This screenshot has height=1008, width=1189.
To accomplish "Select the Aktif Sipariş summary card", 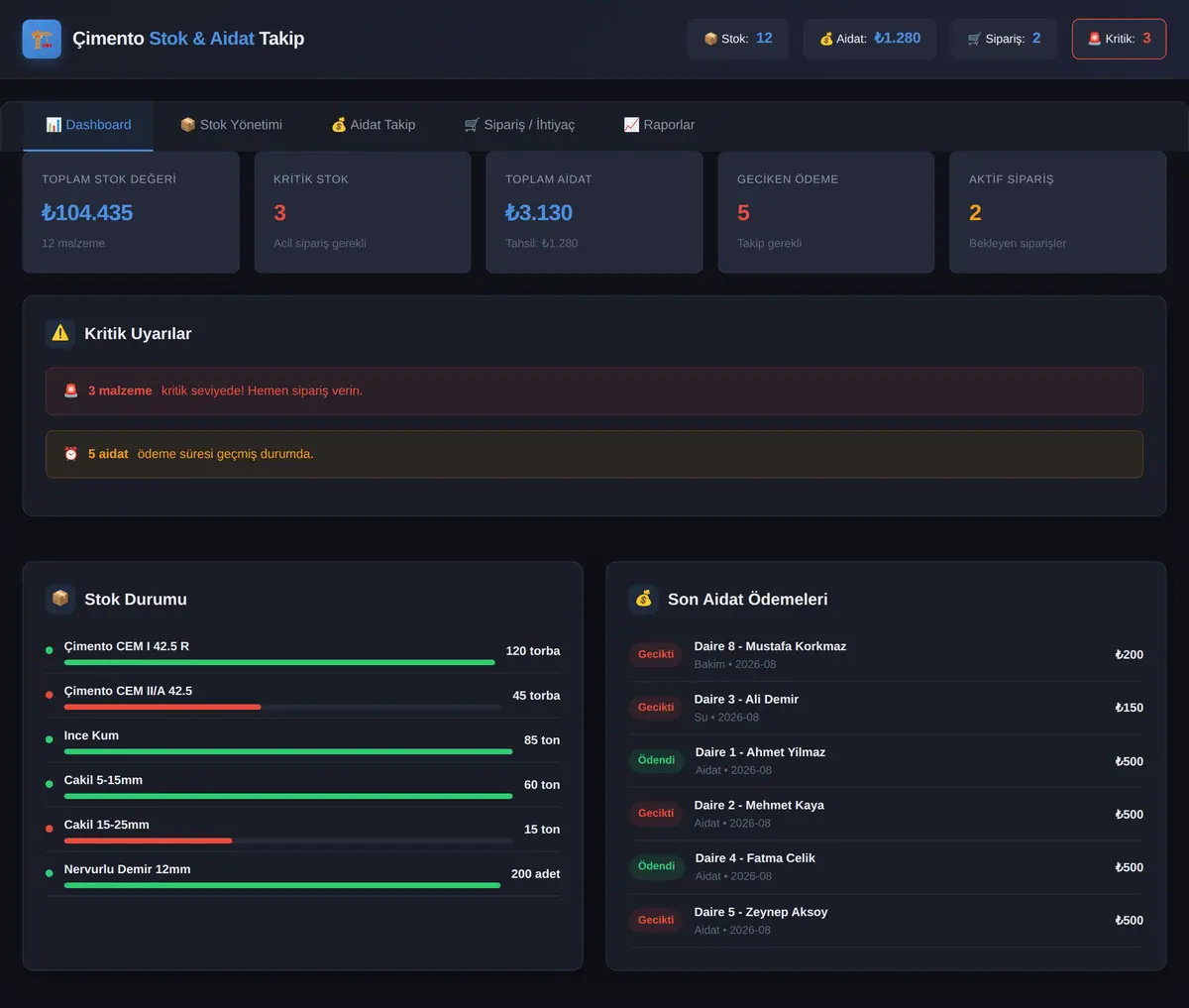I will pyautogui.click(x=1058, y=212).
